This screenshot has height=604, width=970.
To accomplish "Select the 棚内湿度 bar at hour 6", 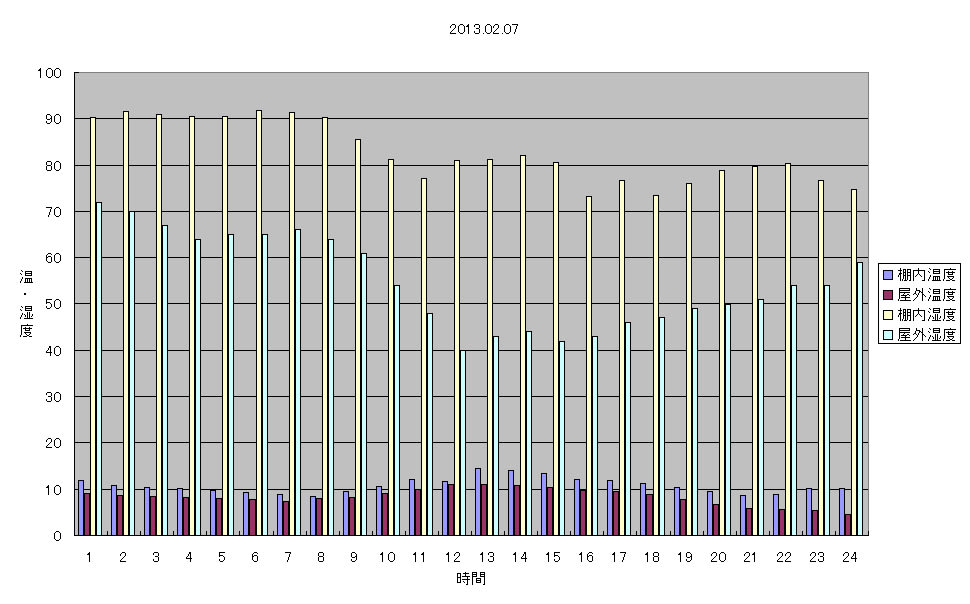I will coord(259,322).
